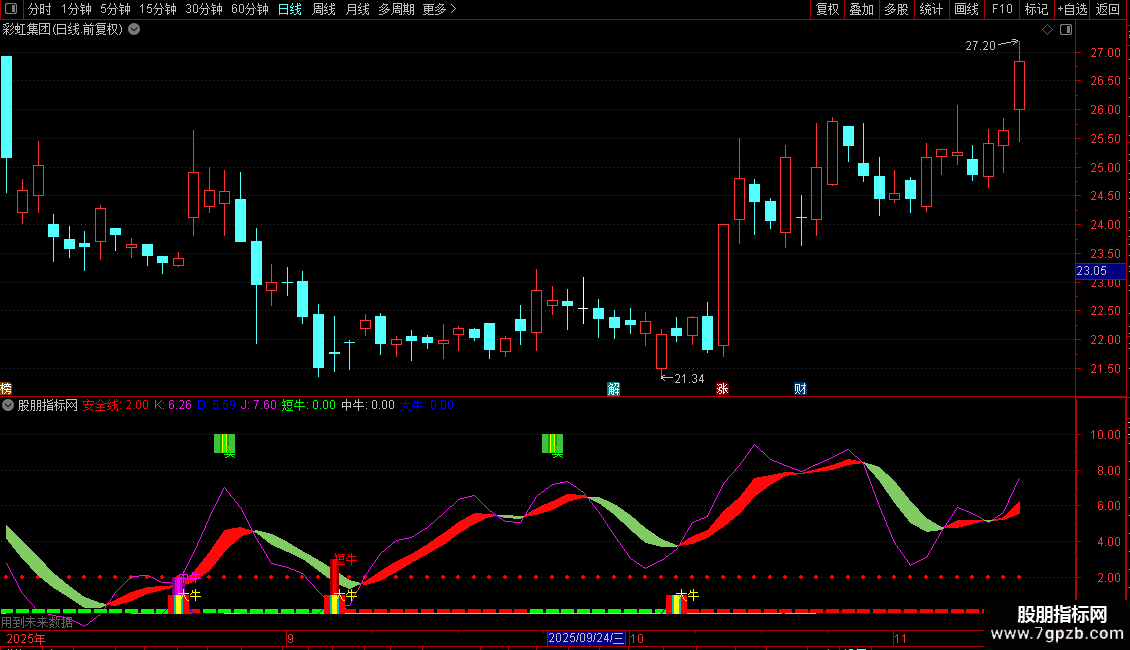Click the 安全线: 2.00 value
Screen dimensions: 1130x650
pos(115,405)
